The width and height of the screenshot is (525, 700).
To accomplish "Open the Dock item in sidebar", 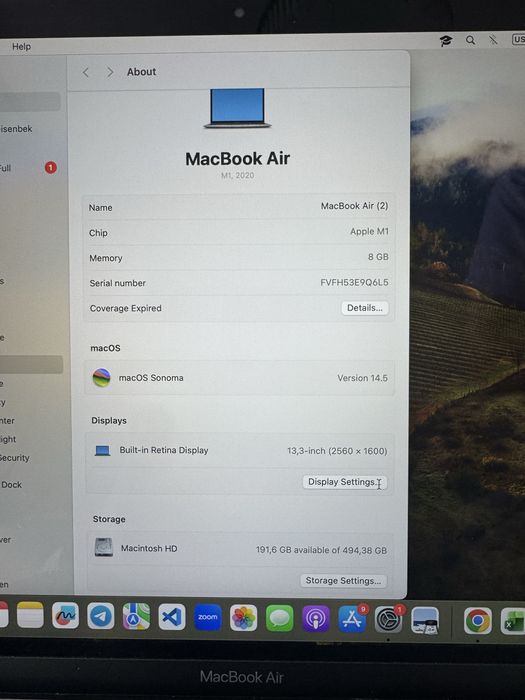I will (x=11, y=485).
